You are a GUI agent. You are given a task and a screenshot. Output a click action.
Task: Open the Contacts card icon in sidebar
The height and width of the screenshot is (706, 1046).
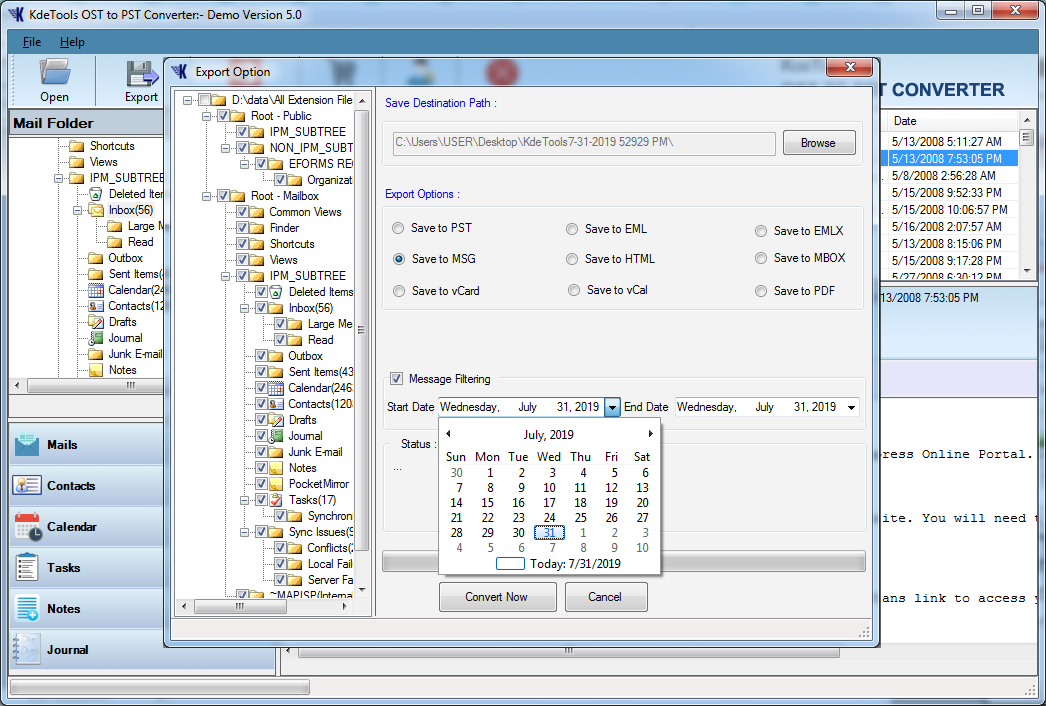(27, 486)
